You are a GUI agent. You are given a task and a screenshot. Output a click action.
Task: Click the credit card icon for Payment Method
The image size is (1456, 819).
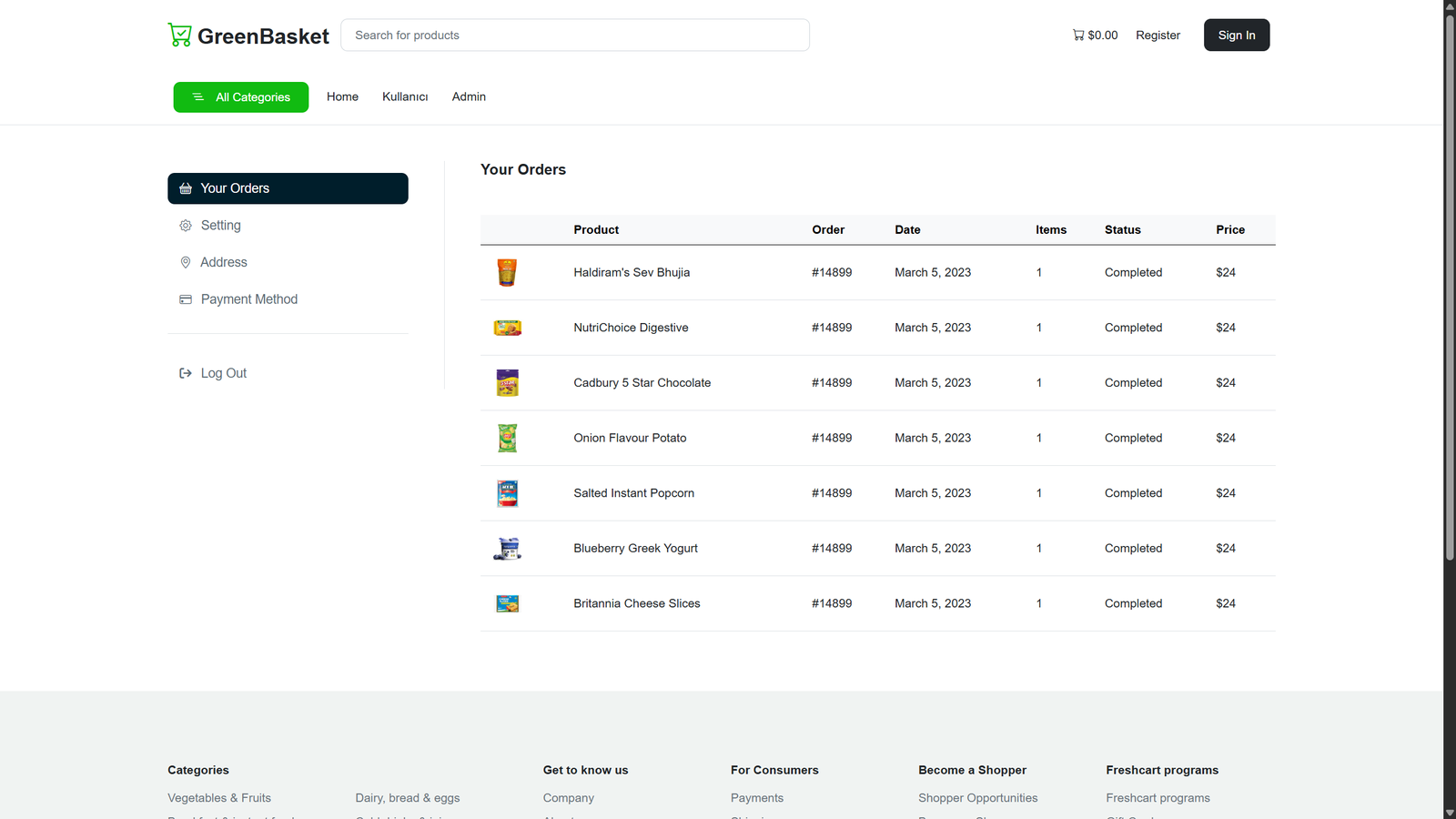[186, 299]
